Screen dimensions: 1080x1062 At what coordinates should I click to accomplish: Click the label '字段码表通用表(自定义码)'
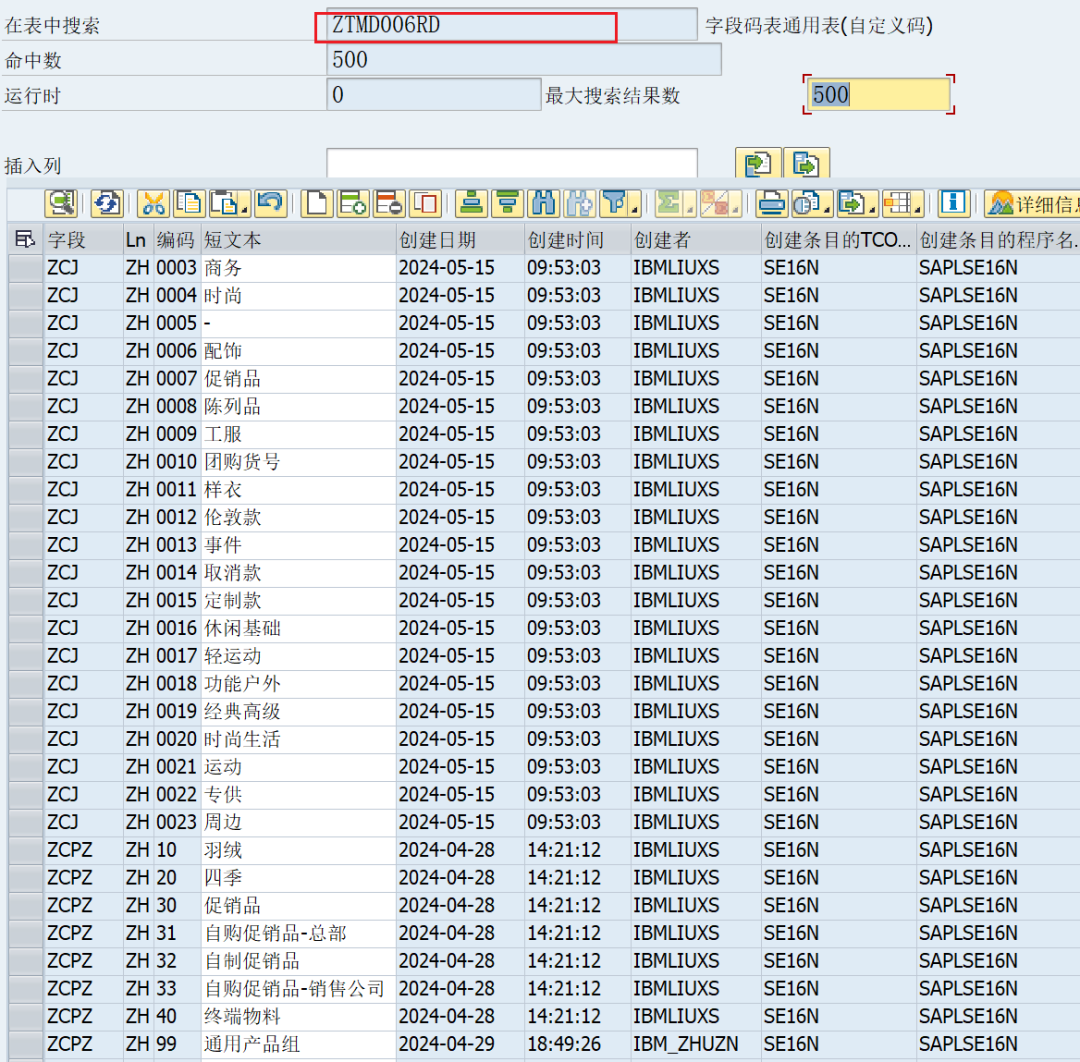[x=819, y=25]
